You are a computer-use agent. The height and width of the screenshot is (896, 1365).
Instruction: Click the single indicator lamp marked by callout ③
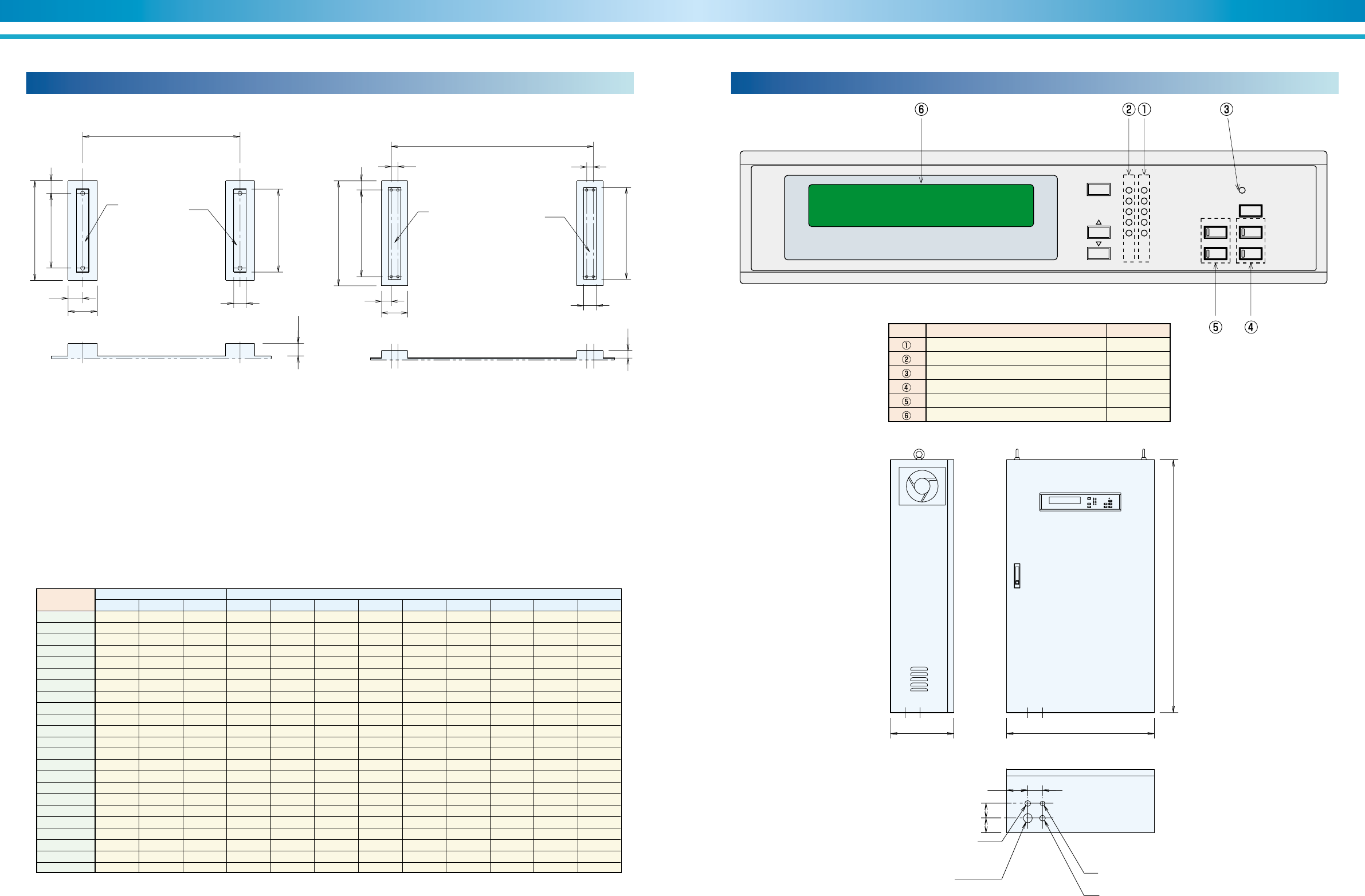click(1242, 190)
